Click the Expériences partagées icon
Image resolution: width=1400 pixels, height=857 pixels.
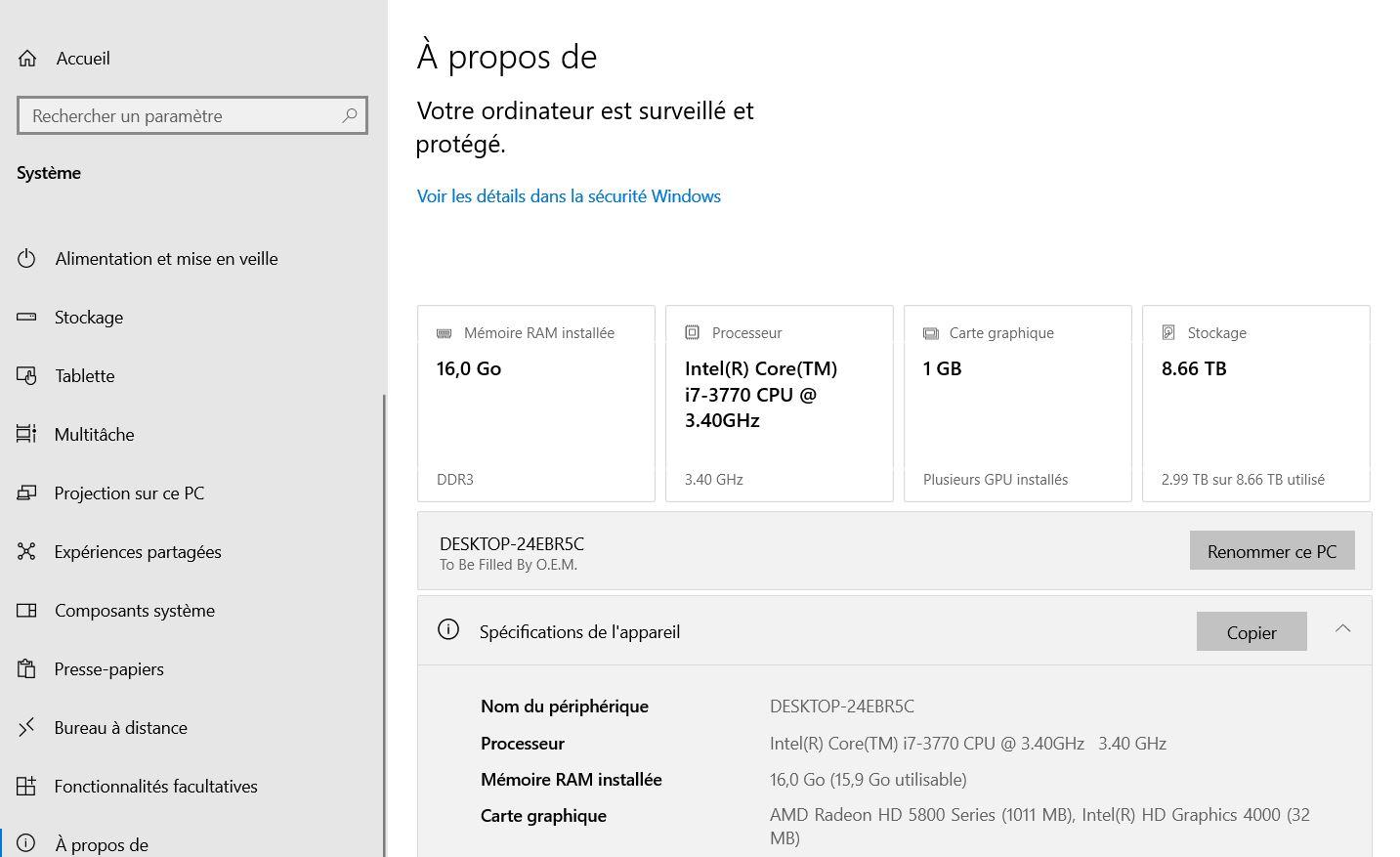pyautogui.click(x=26, y=552)
